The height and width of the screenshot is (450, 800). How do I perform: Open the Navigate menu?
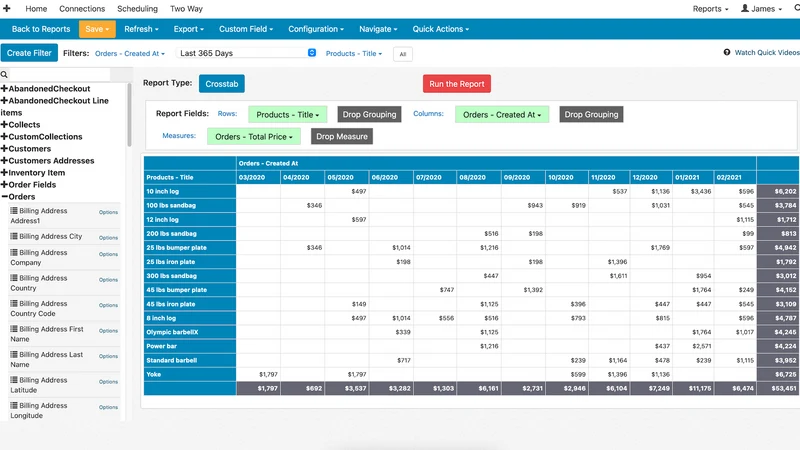(x=378, y=29)
